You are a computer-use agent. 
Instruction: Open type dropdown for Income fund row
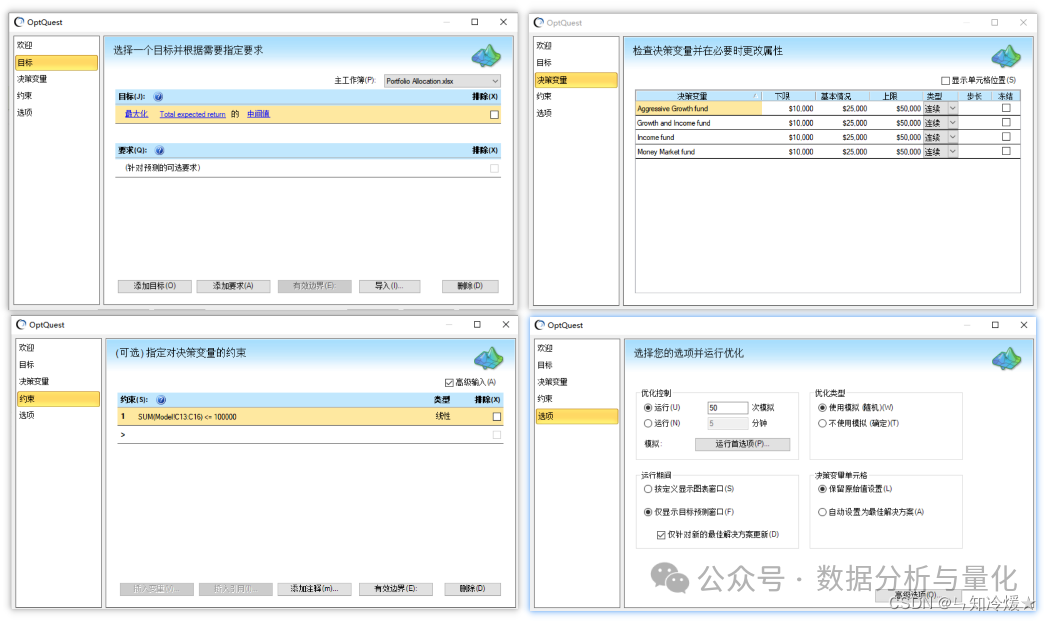(952, 137)
